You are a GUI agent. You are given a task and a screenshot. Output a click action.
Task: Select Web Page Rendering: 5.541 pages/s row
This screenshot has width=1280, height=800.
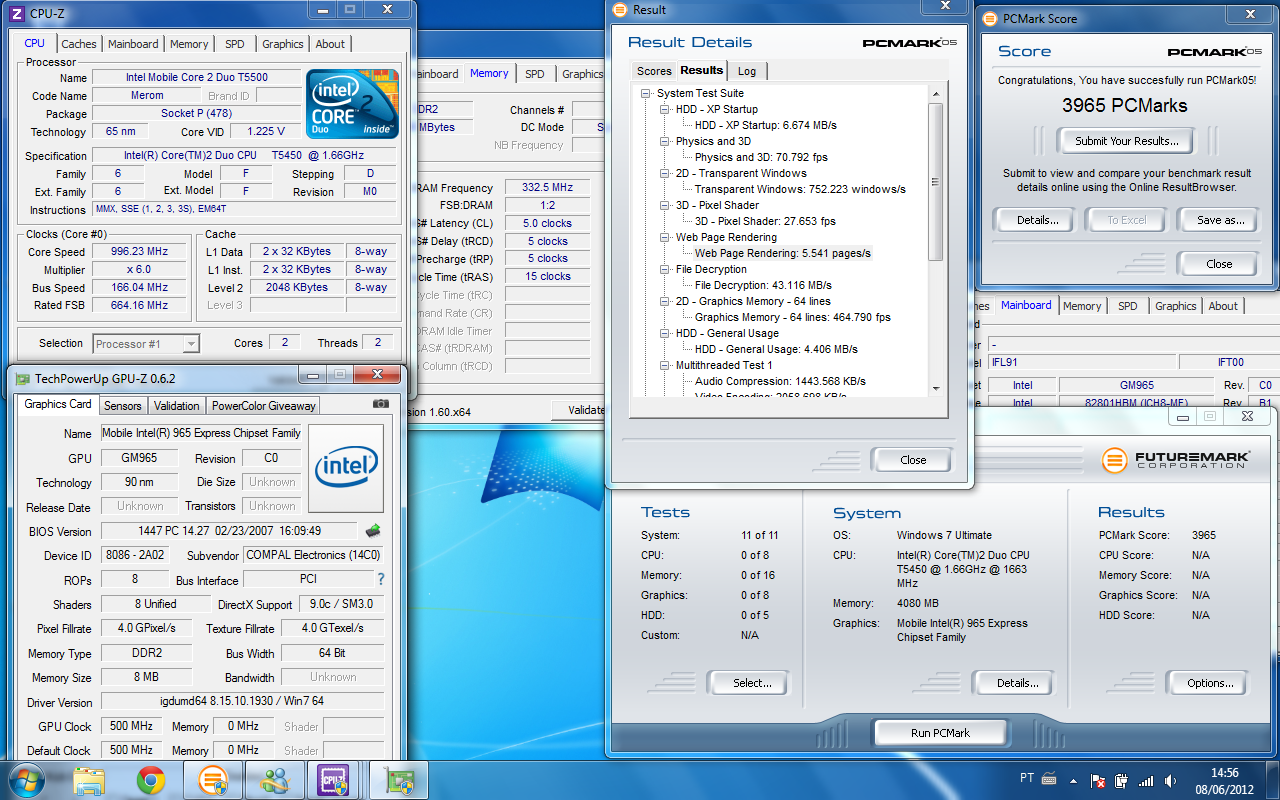(x=782, y=253)
